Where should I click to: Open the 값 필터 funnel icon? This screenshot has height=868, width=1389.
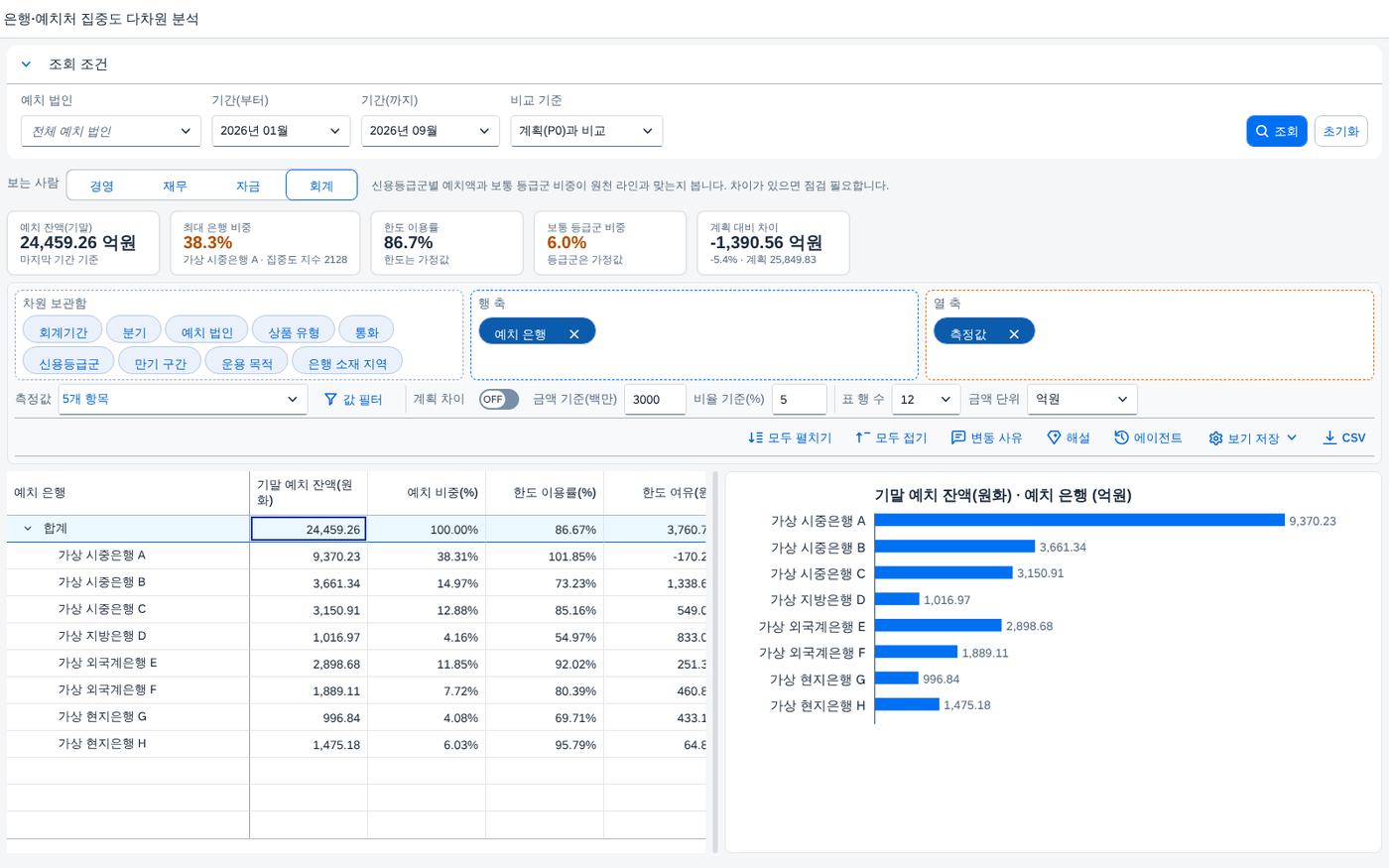pyautogui.click(x=331, y=400)
